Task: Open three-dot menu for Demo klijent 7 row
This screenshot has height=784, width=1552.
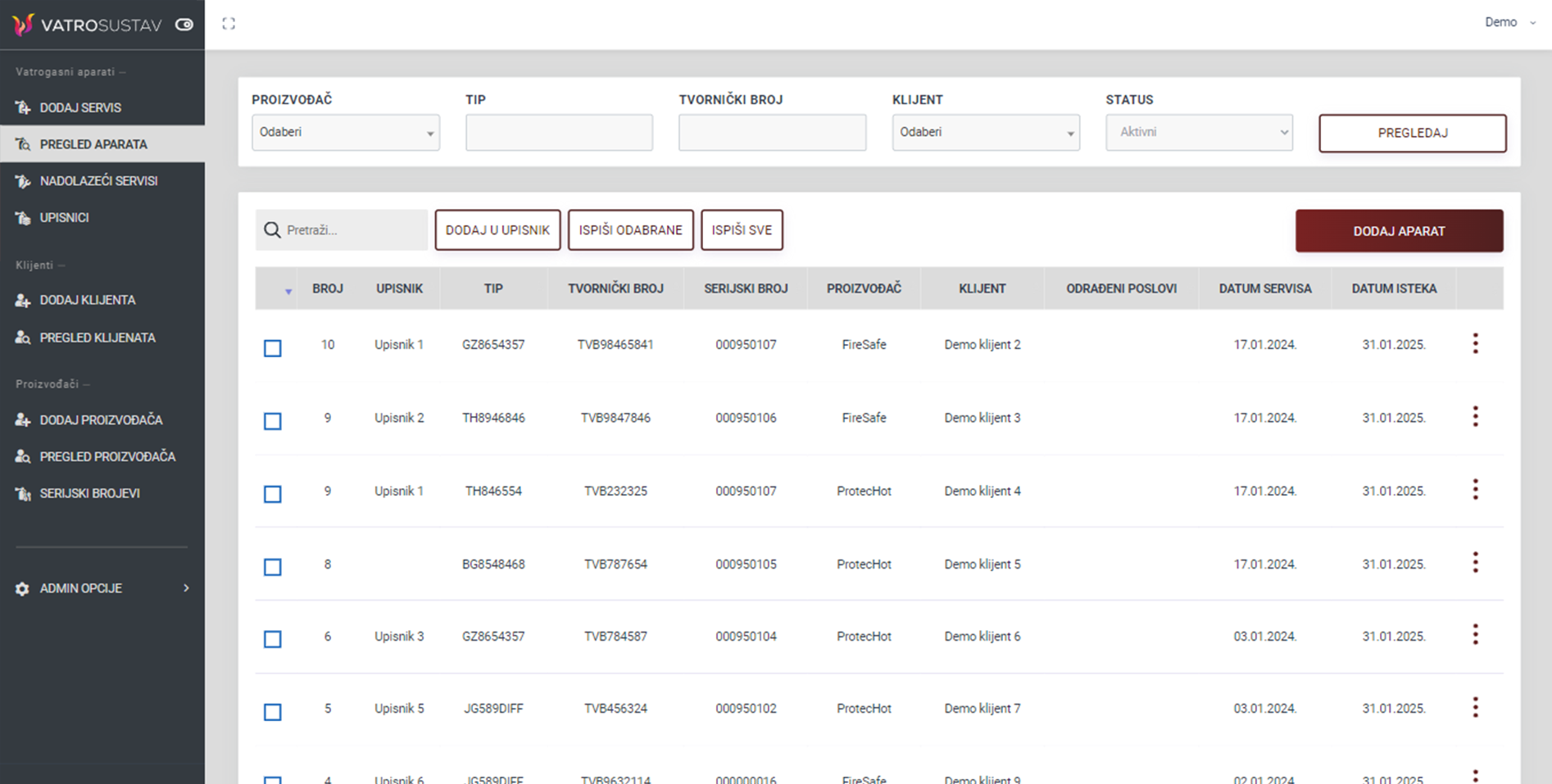Action: (x=1475, y=708)
